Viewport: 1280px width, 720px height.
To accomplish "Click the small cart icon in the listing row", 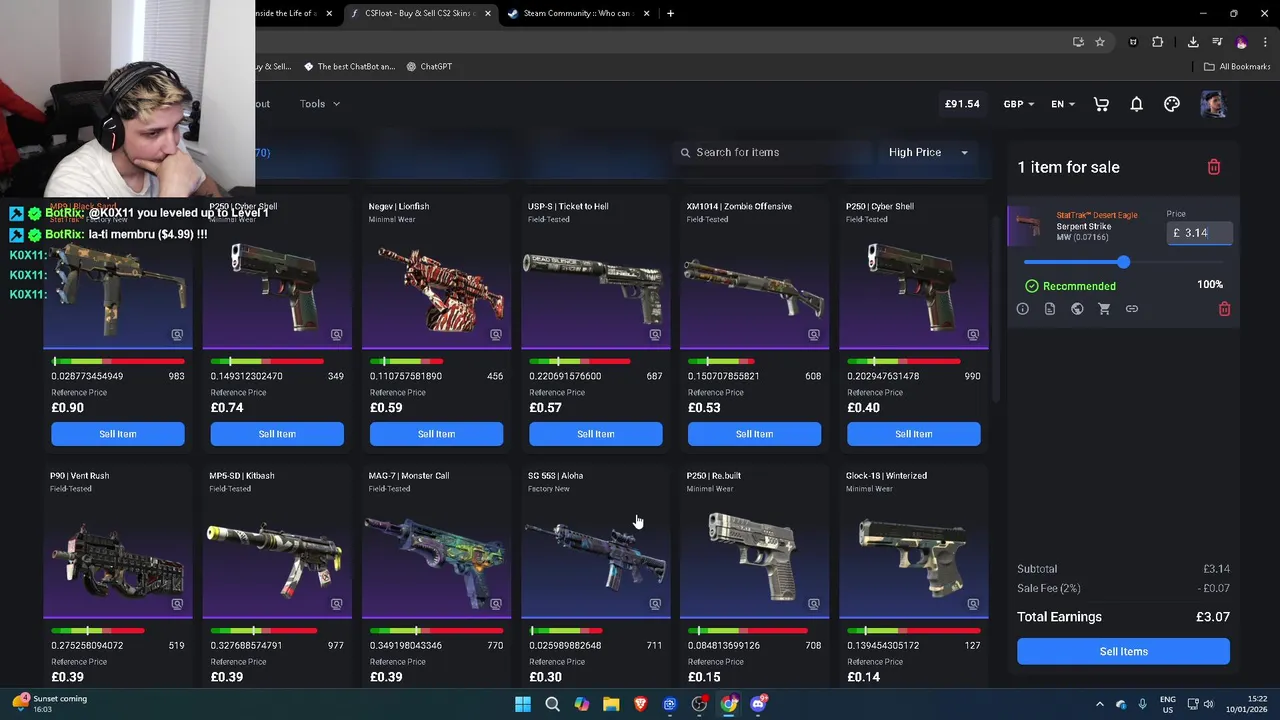I will pos(1104,309).
